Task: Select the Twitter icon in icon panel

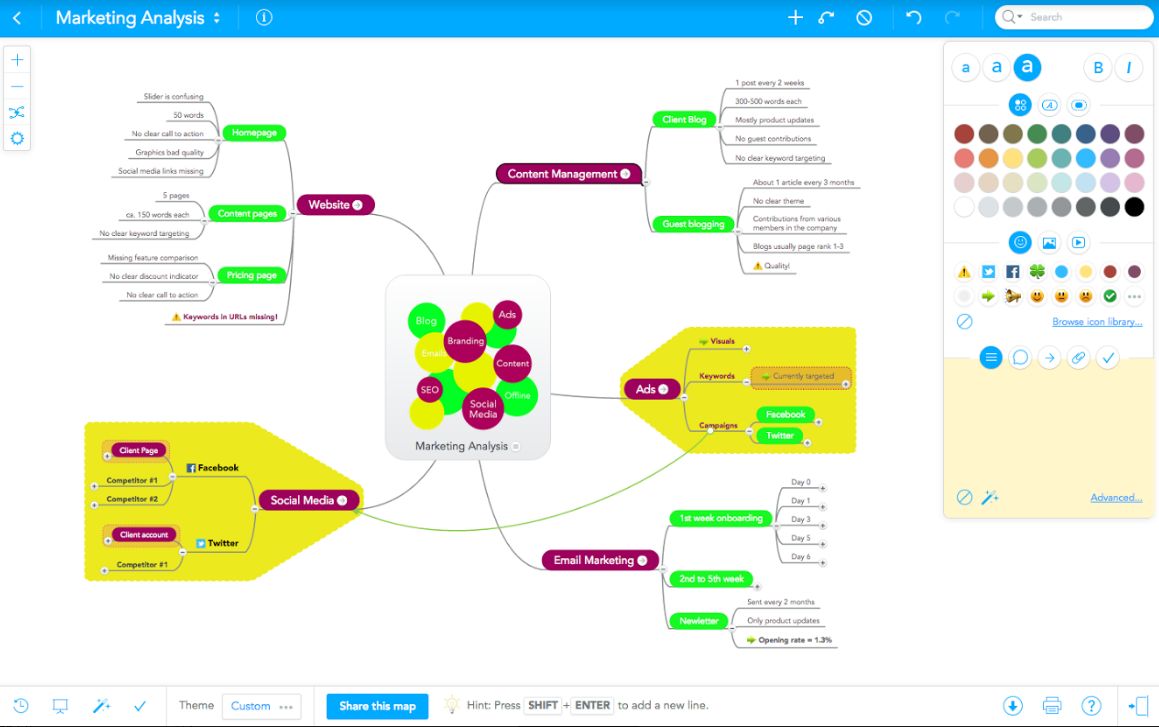Action: point(988,272)
